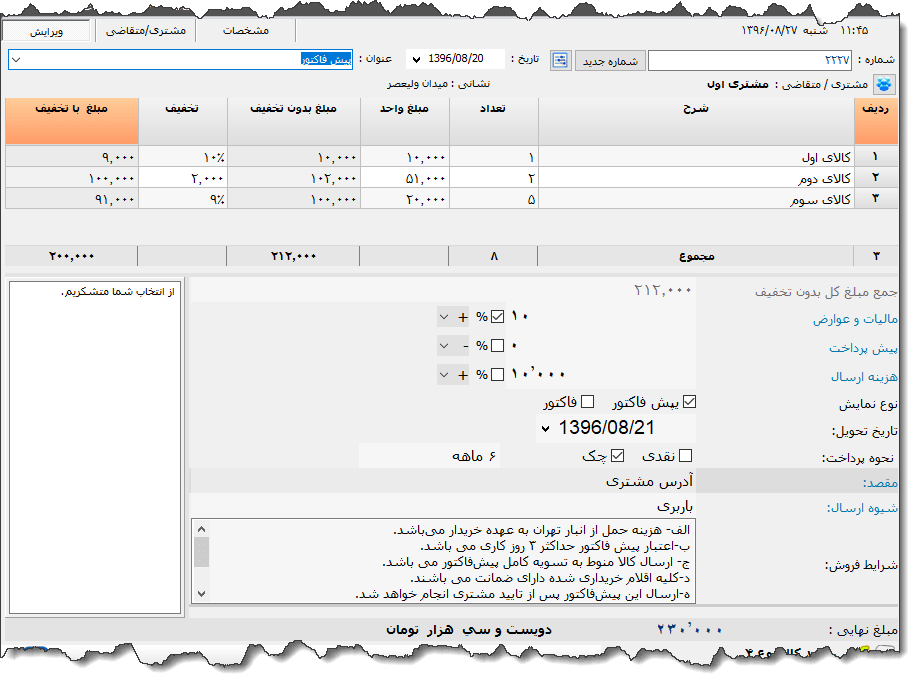
Task: Enable the نقدی payment method checkbox
Action: coord(684,455)
